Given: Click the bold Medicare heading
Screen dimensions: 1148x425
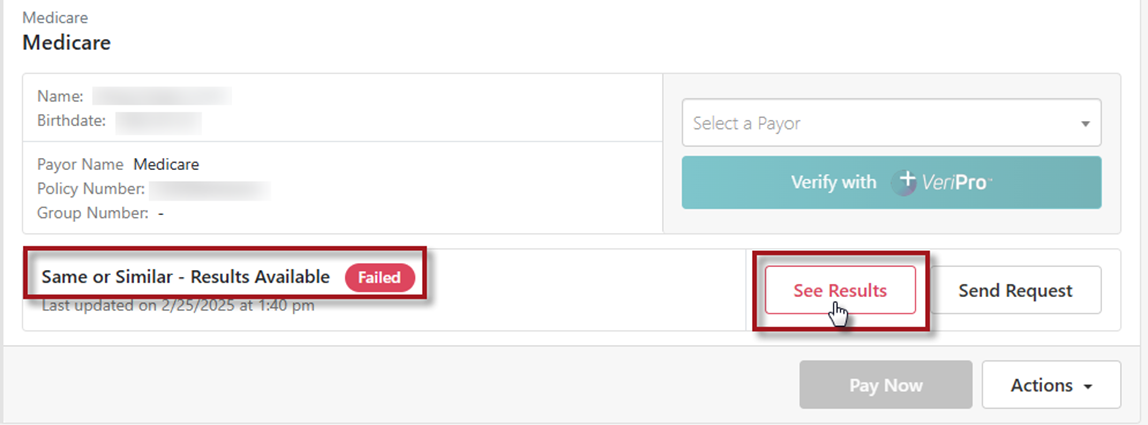Looking at the screenshot, I should tap(66, 43).
